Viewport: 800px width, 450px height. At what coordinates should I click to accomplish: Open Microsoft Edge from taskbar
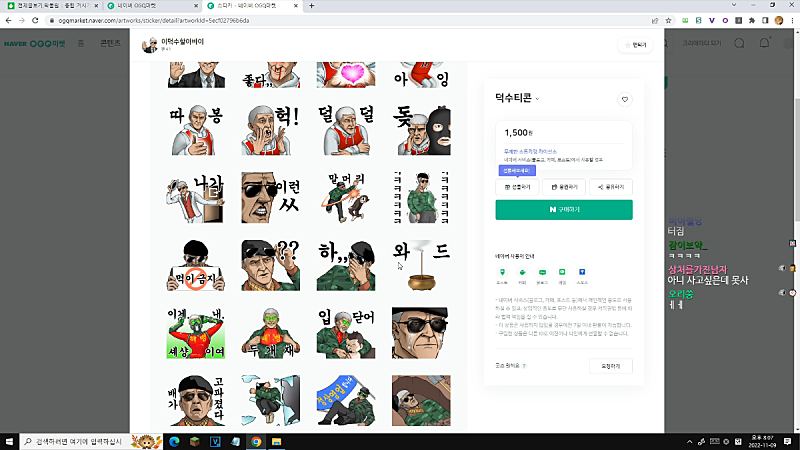(174, 441)
